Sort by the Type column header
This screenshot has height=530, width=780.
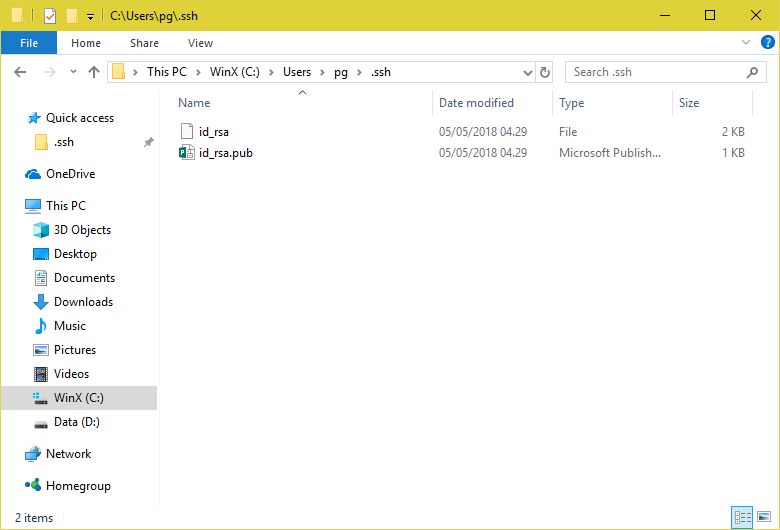pos(572,103)
